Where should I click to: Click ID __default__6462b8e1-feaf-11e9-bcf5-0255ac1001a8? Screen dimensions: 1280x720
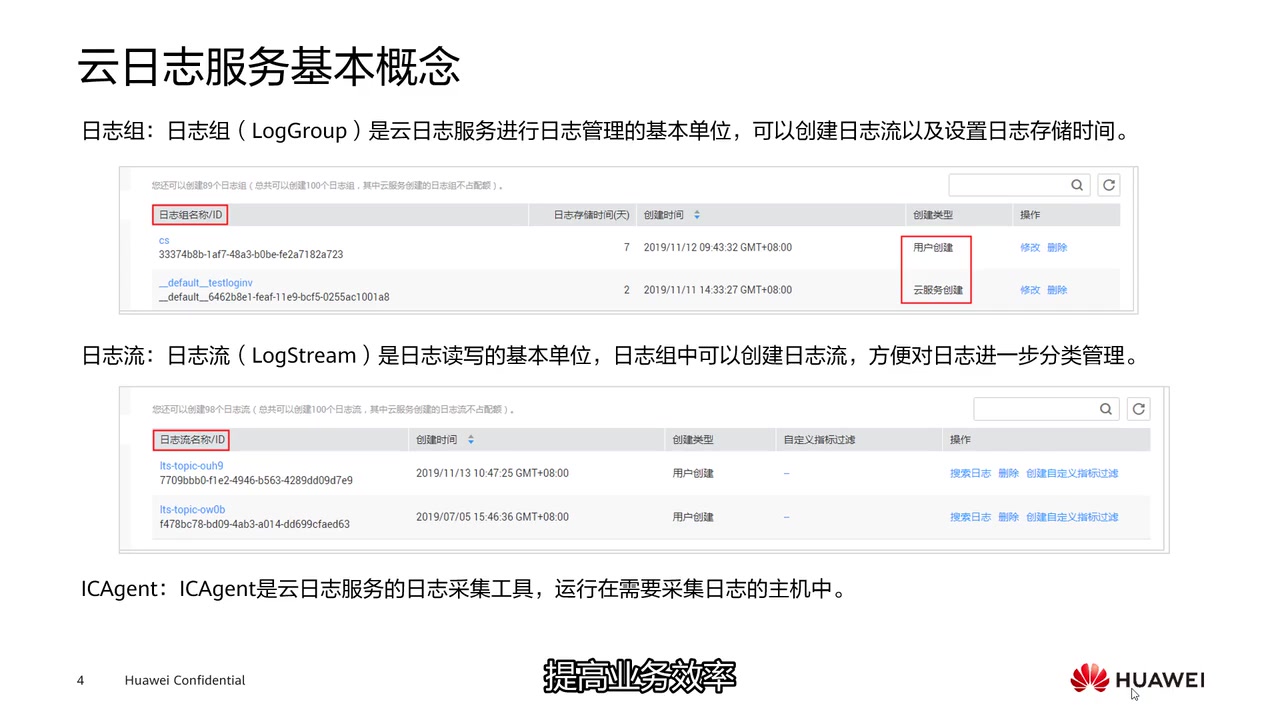click(x=274, y=297)
